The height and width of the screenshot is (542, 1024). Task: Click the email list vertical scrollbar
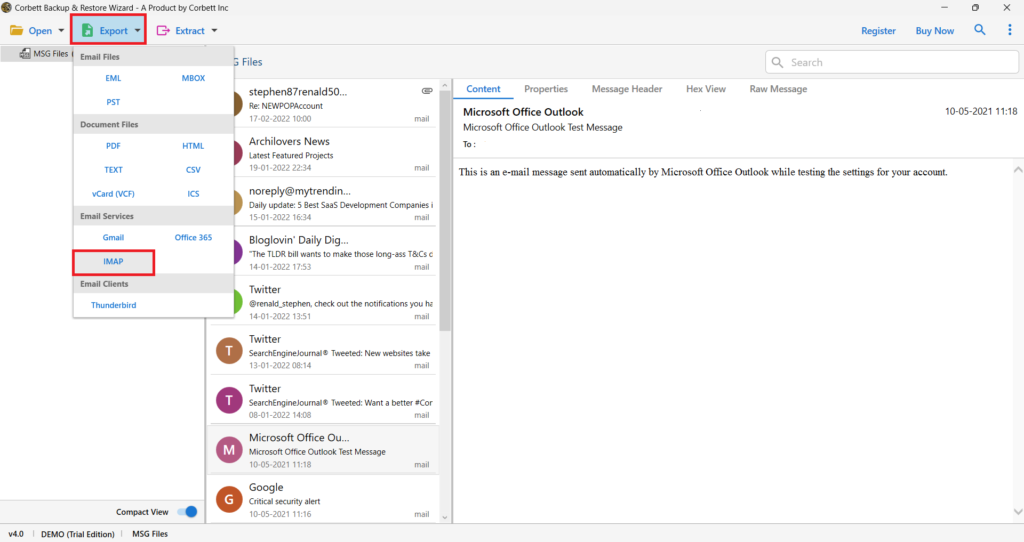(445, 211)
